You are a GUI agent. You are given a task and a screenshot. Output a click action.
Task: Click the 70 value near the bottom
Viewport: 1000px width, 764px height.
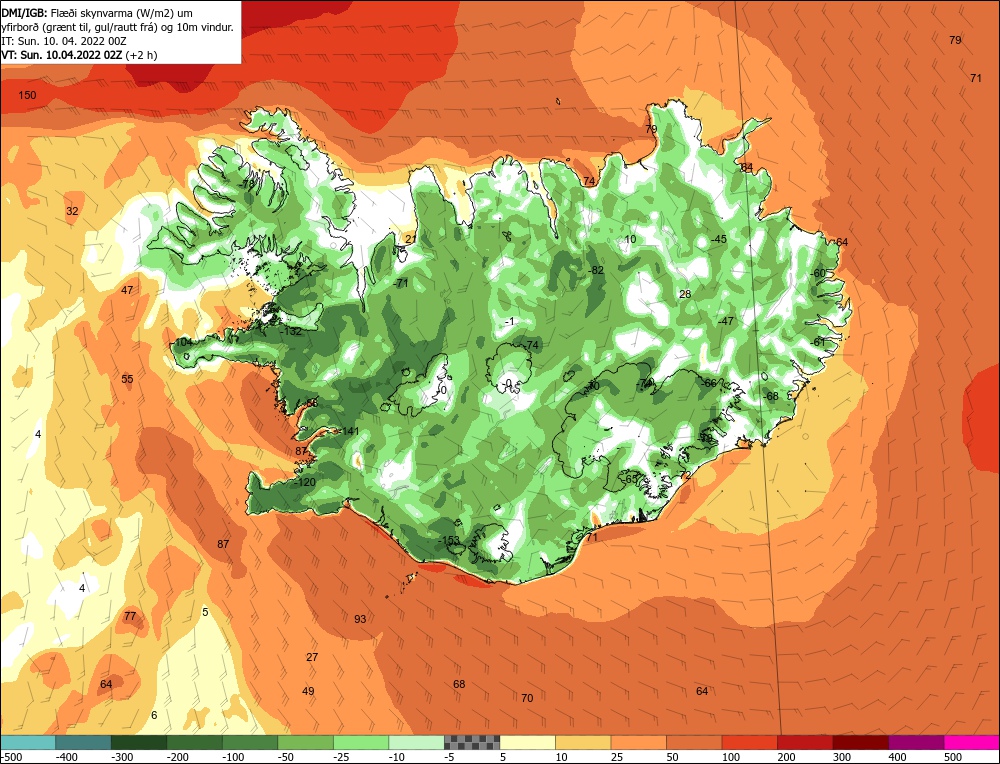point(527,698)
